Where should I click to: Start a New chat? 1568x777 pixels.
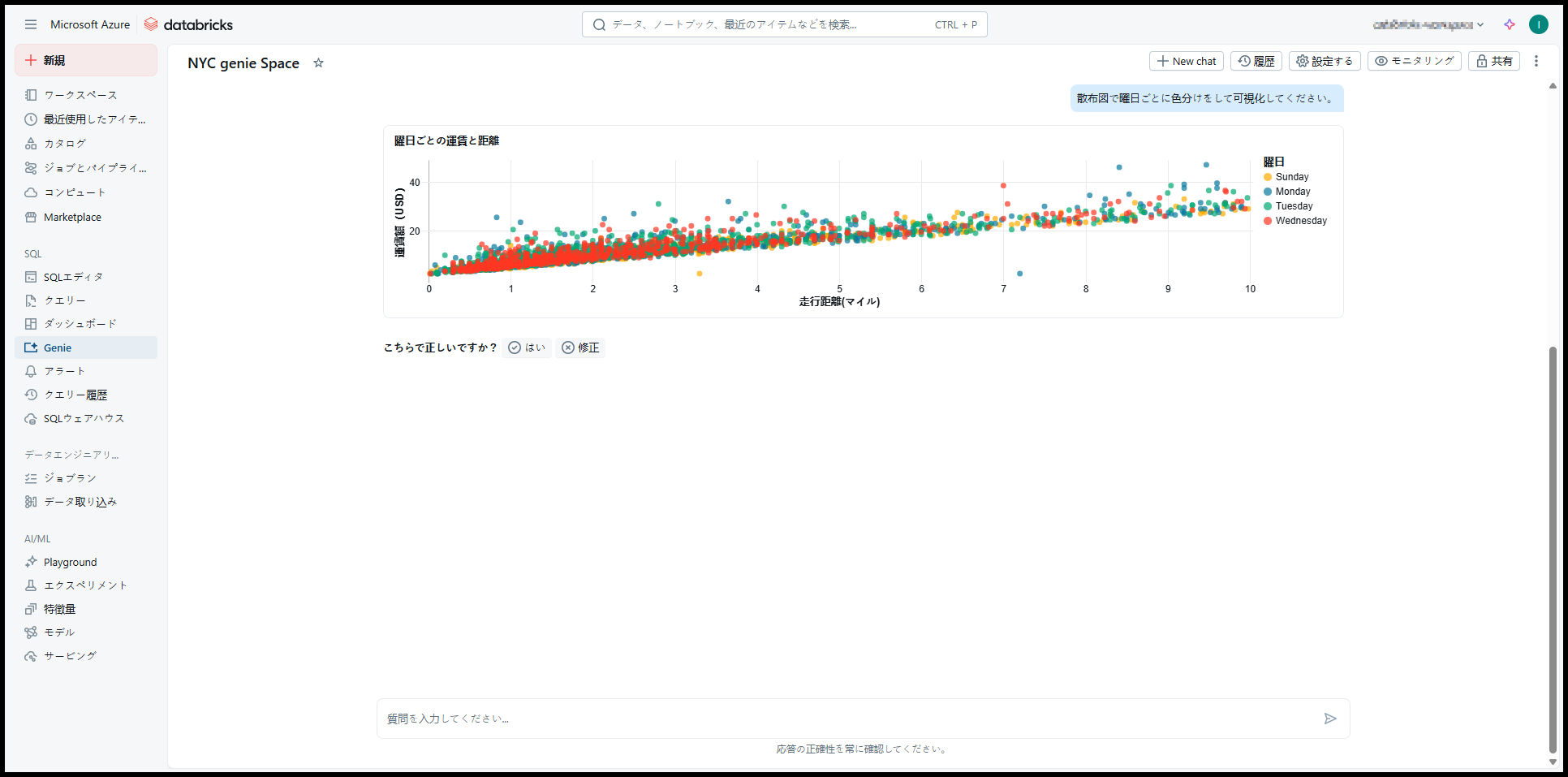pos(1186,61)
